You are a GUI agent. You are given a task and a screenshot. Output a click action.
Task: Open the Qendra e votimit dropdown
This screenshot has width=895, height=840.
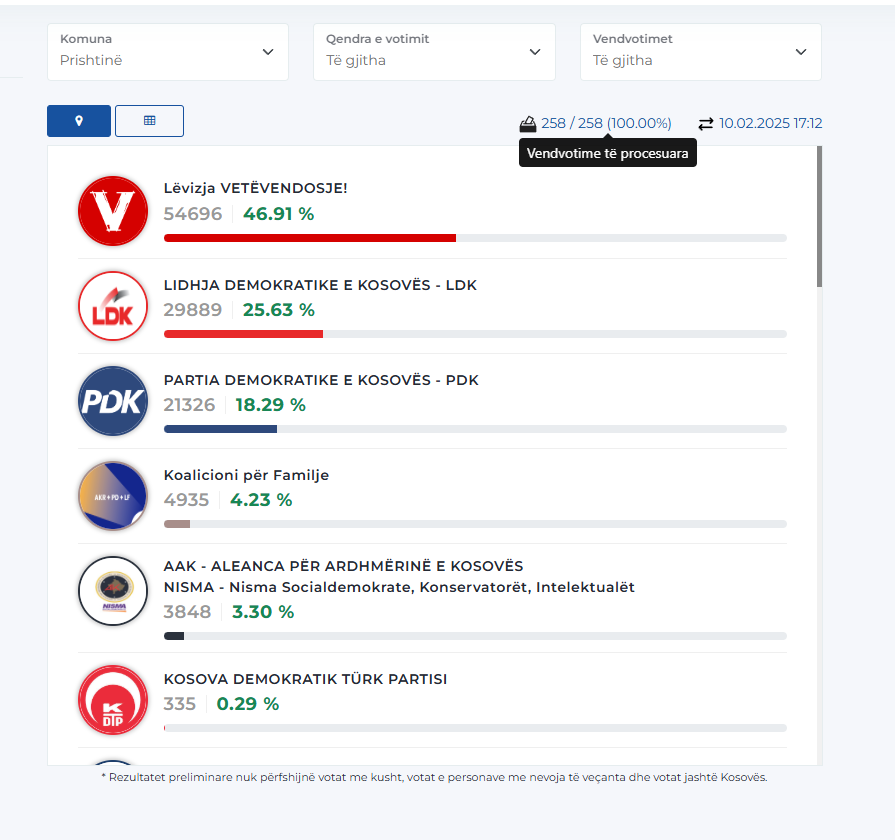pyautogui.click(x=434, y=52)
